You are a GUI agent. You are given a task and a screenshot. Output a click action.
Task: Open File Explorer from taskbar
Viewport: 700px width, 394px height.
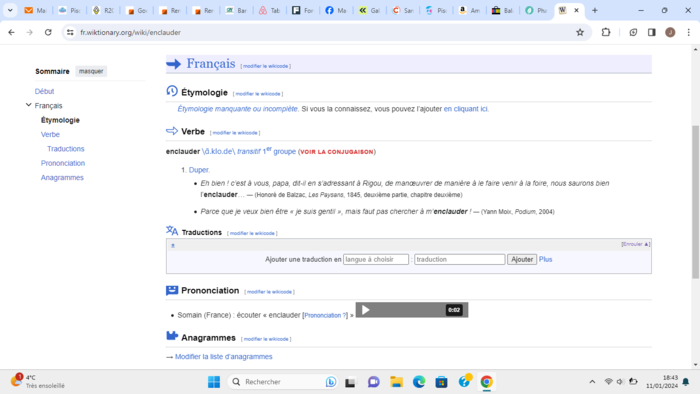click(x=396, y=382)
